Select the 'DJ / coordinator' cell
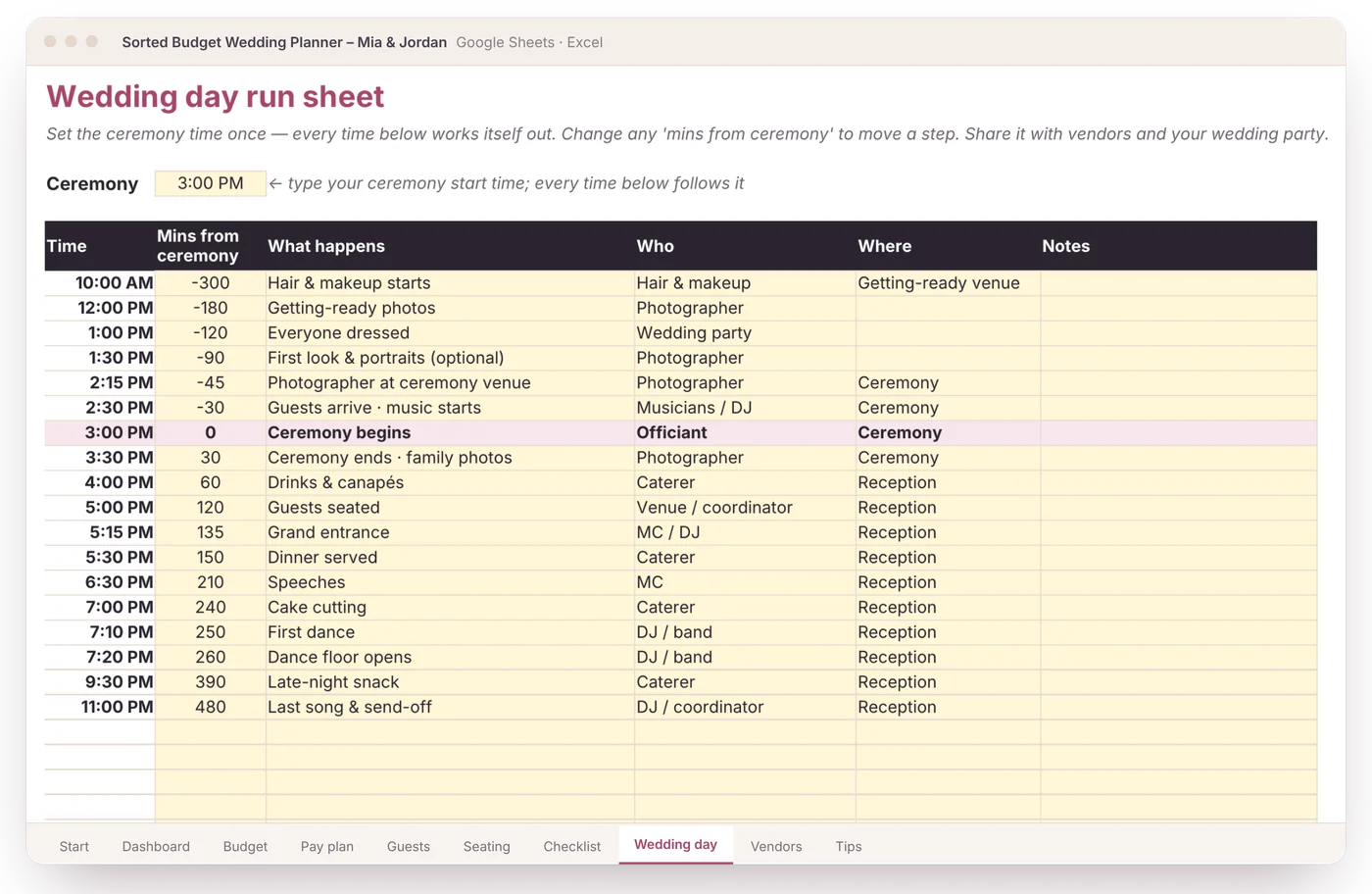The image size is (1372, 894). [745, 708]
